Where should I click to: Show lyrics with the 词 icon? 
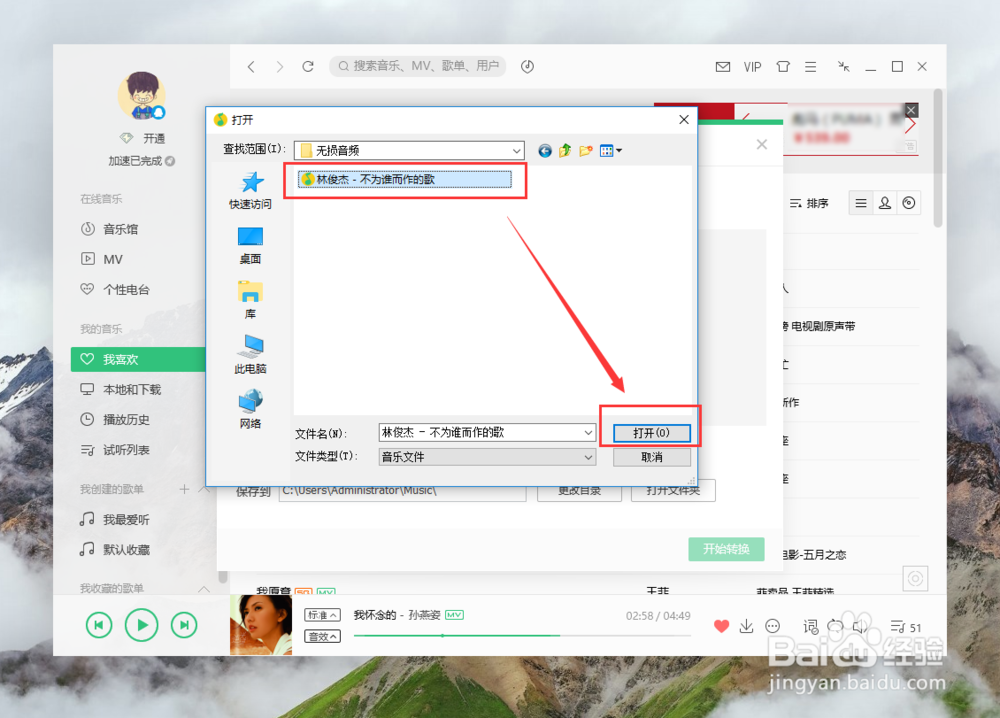coord(811,627)
